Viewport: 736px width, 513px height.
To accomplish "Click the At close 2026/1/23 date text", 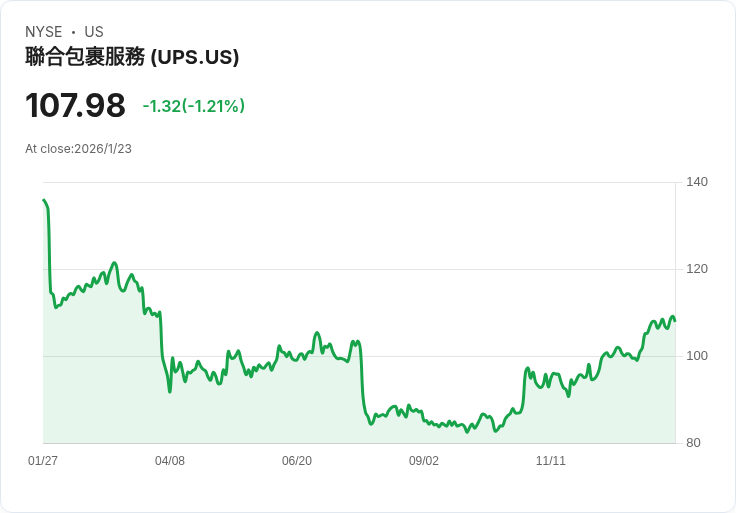I will tap(79, 149).
